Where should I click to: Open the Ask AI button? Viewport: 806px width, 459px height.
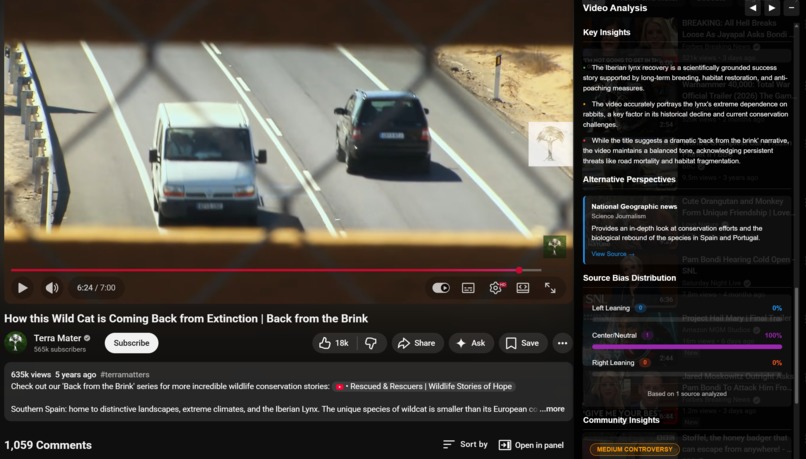(471, 343)
